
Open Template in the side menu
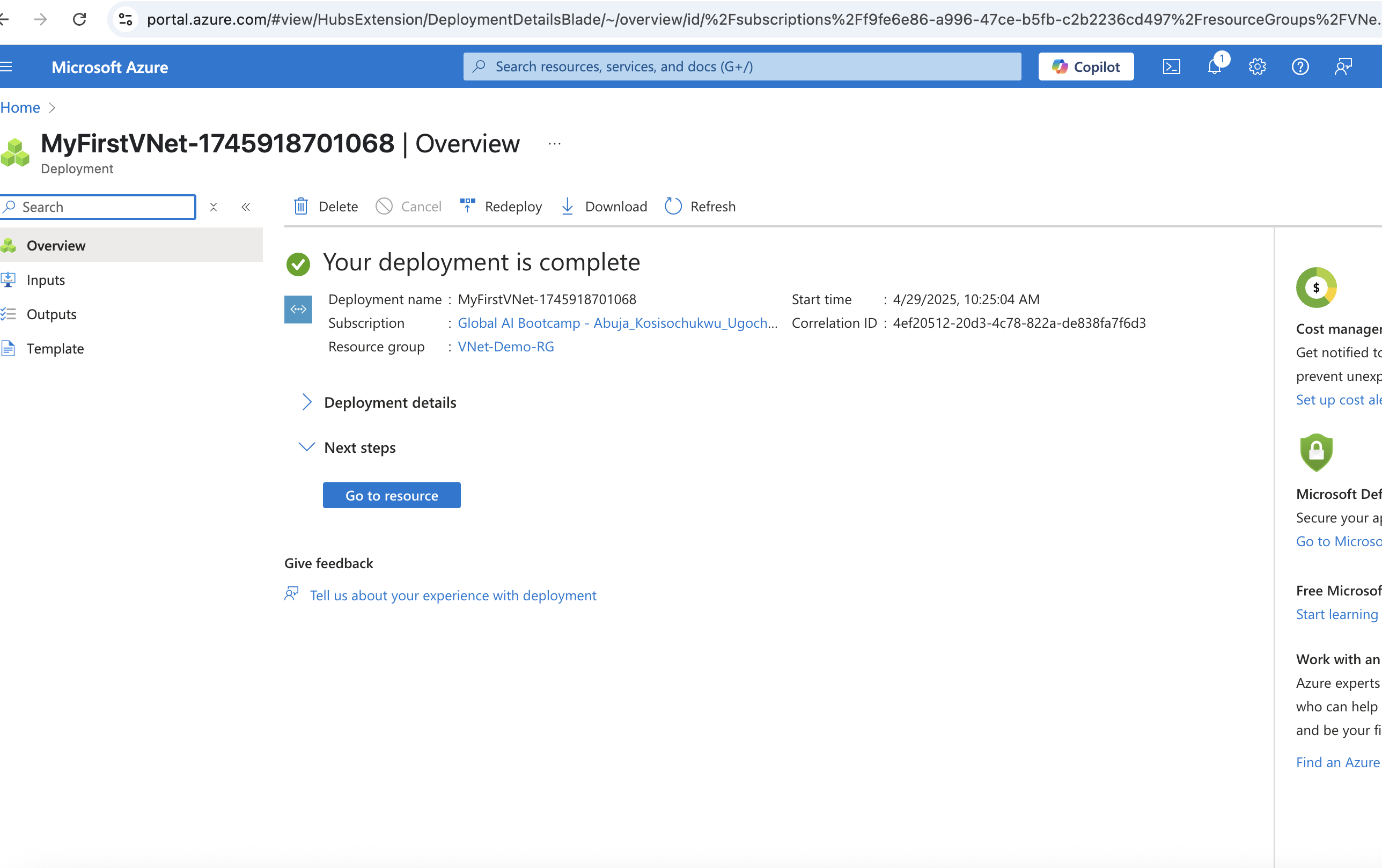coord(131,349)
